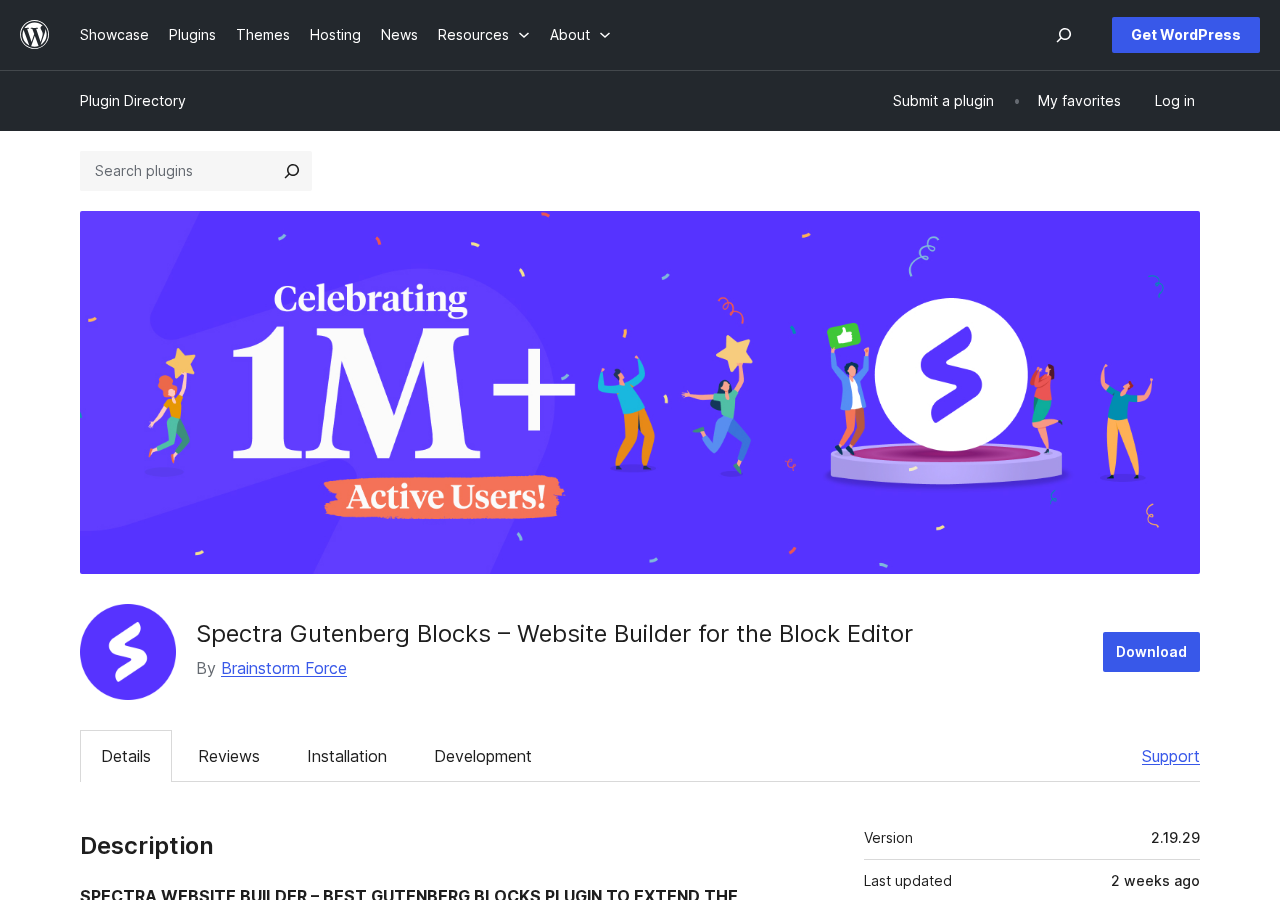Click the version value 2.19.29

coord(1175,838)
